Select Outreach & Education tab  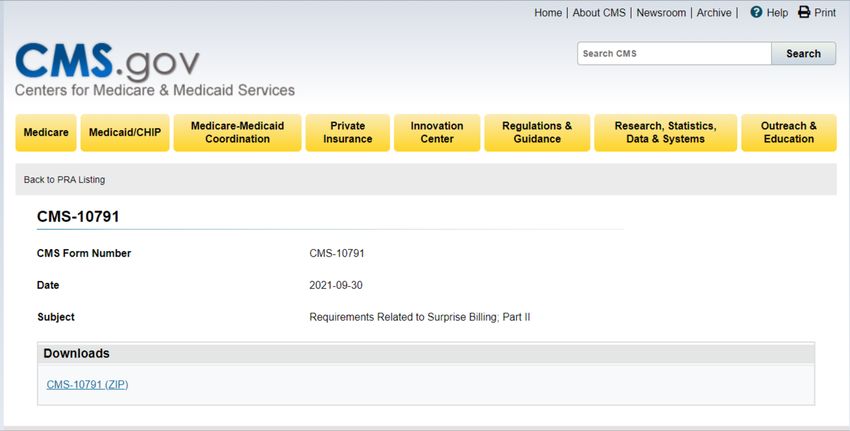point(789,132)
